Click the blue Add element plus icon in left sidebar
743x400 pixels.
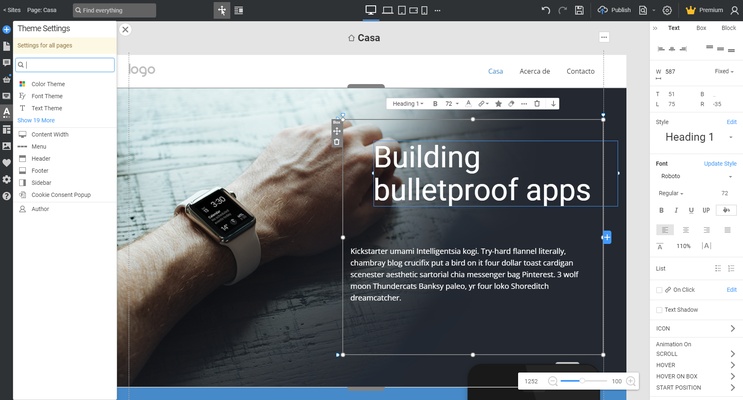(x=6, y=29)
